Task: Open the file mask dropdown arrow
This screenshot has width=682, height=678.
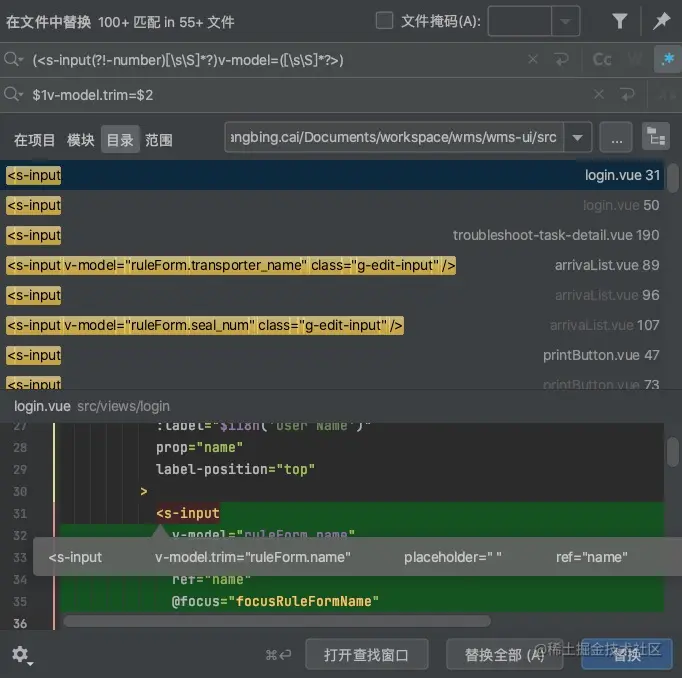Action: click(565, 21)
